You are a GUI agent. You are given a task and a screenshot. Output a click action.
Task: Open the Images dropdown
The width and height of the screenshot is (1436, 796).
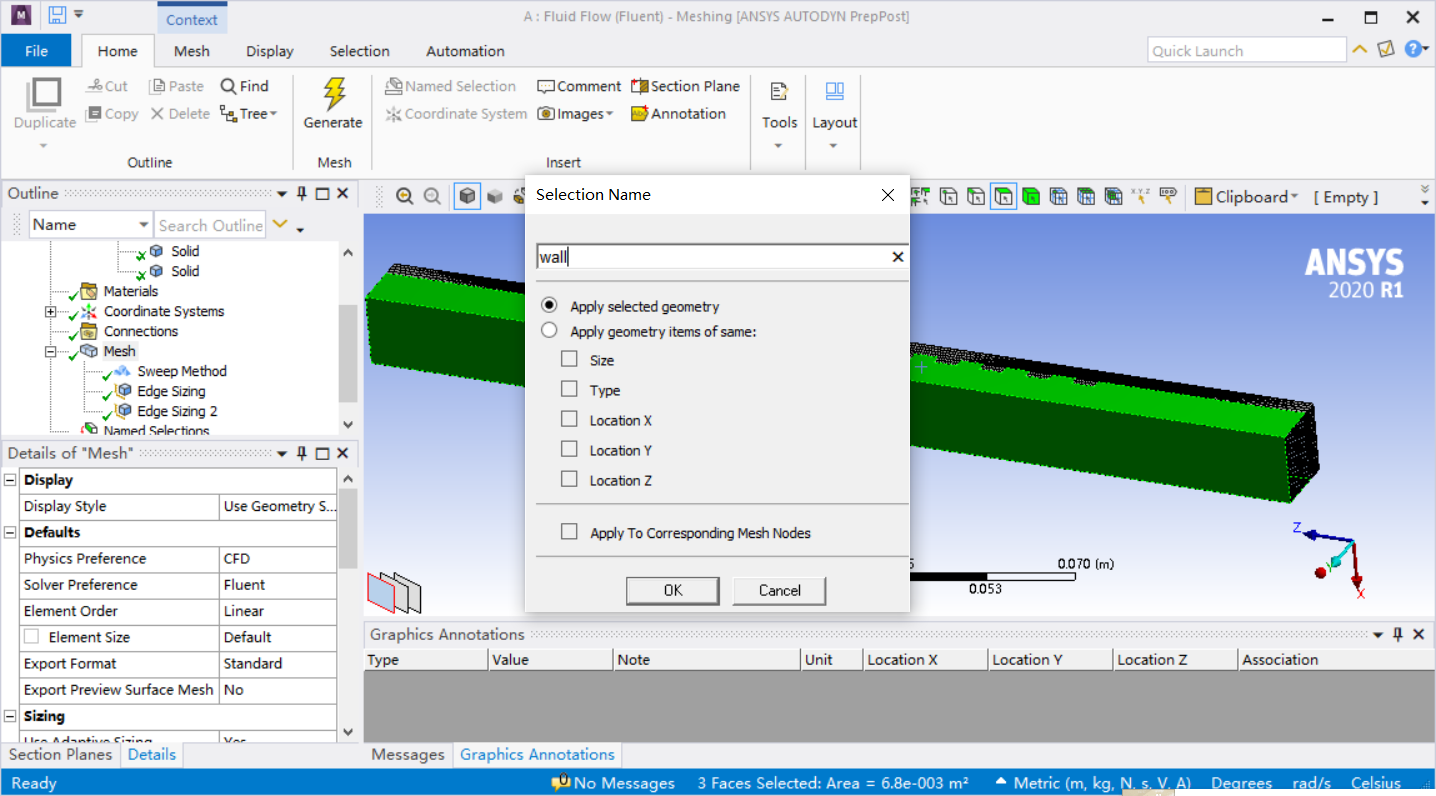point(575,114)
